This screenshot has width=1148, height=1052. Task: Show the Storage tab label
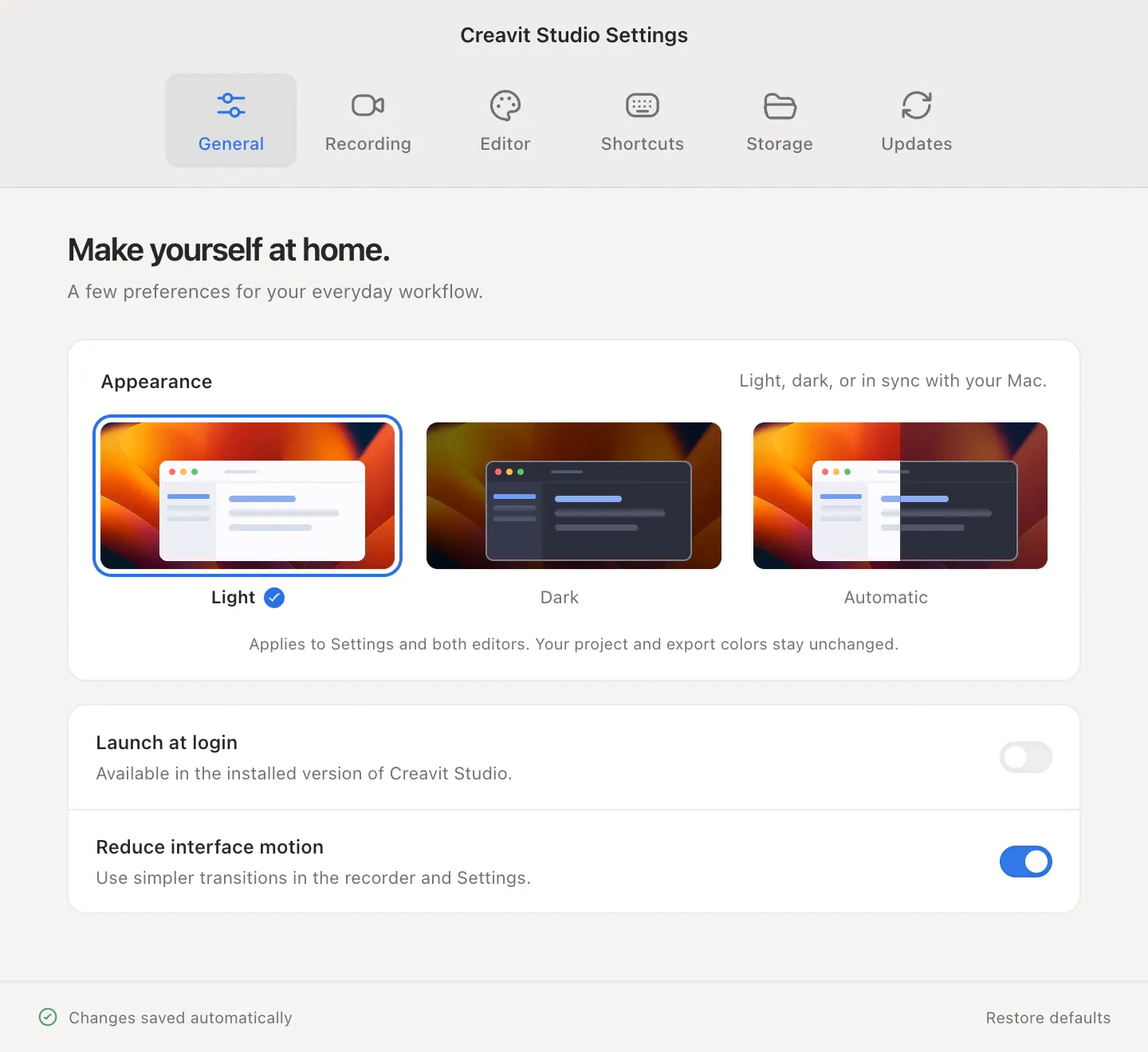[x=780, y=143]
